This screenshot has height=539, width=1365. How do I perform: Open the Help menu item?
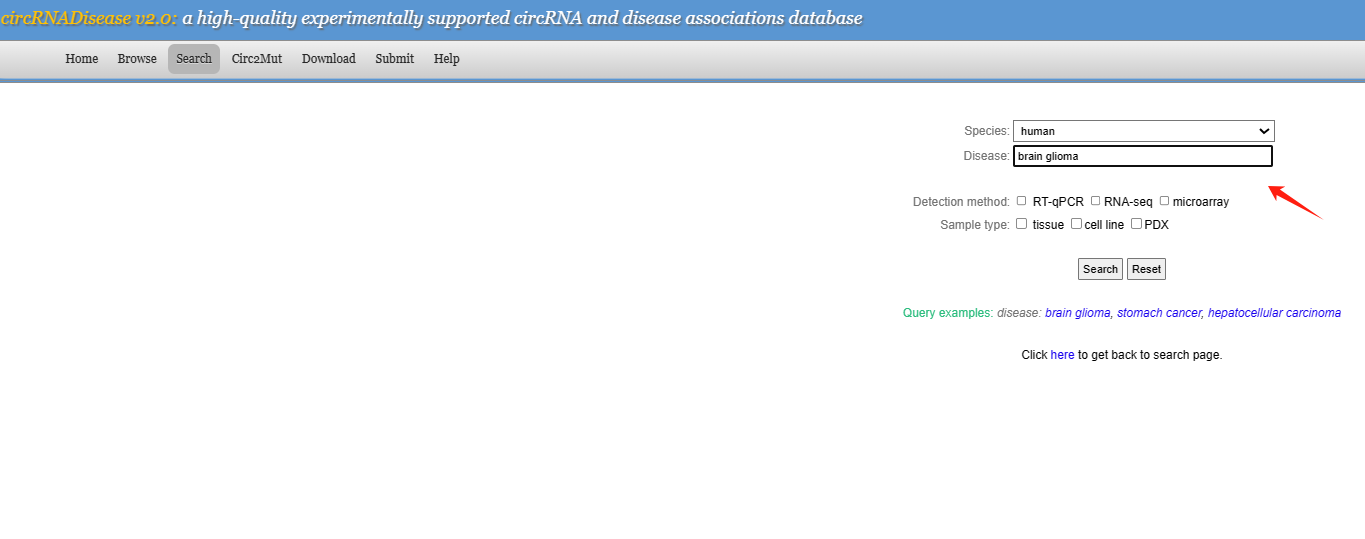pos(447,59)
